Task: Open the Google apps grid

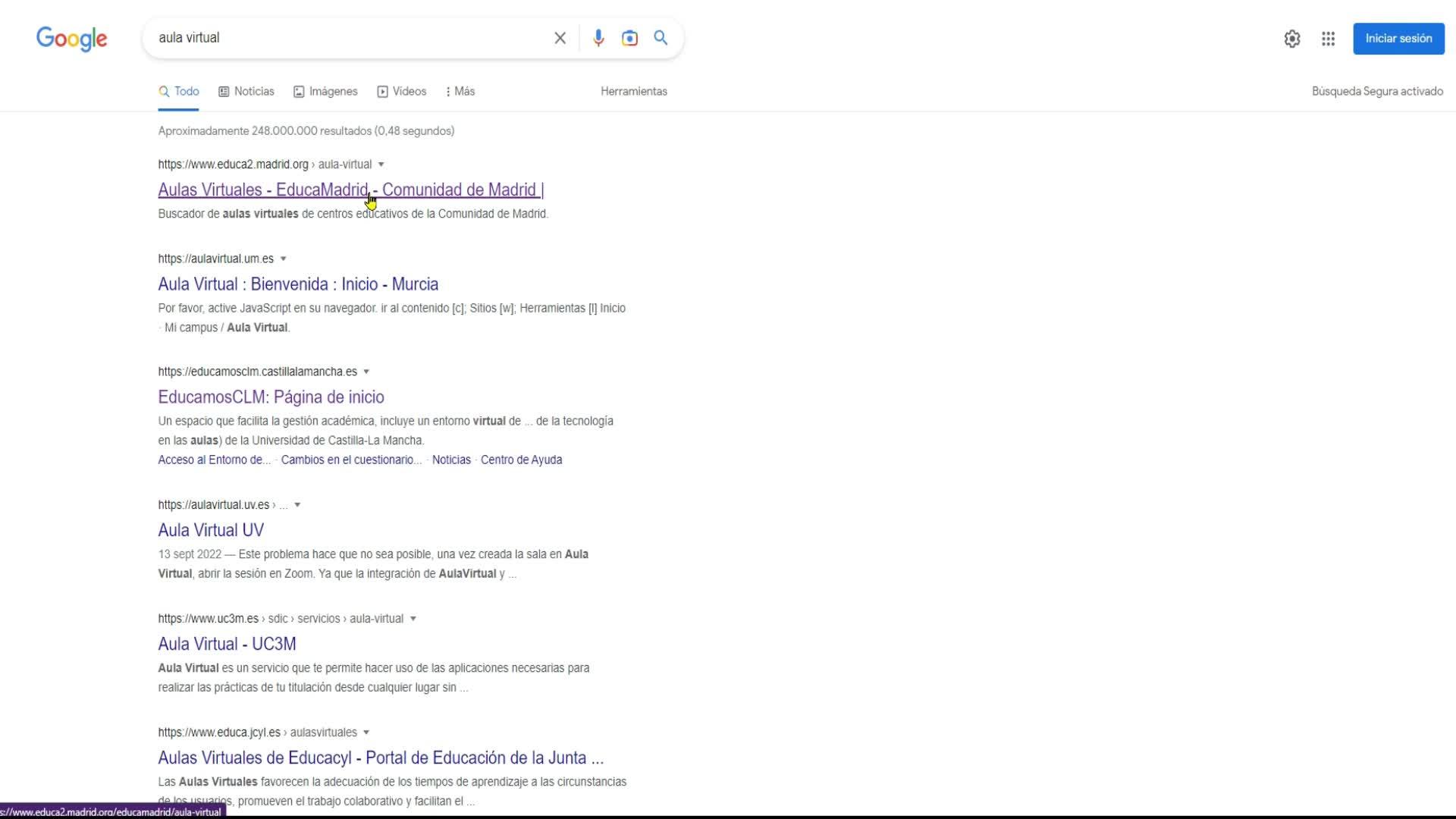Action: [1328, 39]
